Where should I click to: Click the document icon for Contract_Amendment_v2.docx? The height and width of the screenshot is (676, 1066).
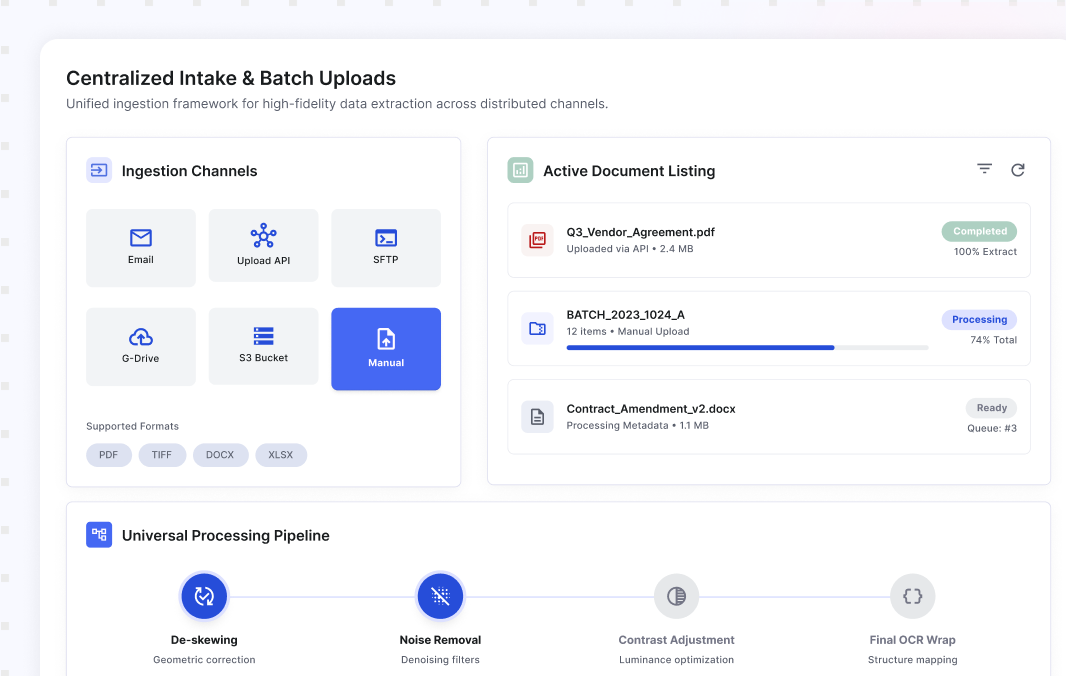(537, 417)
